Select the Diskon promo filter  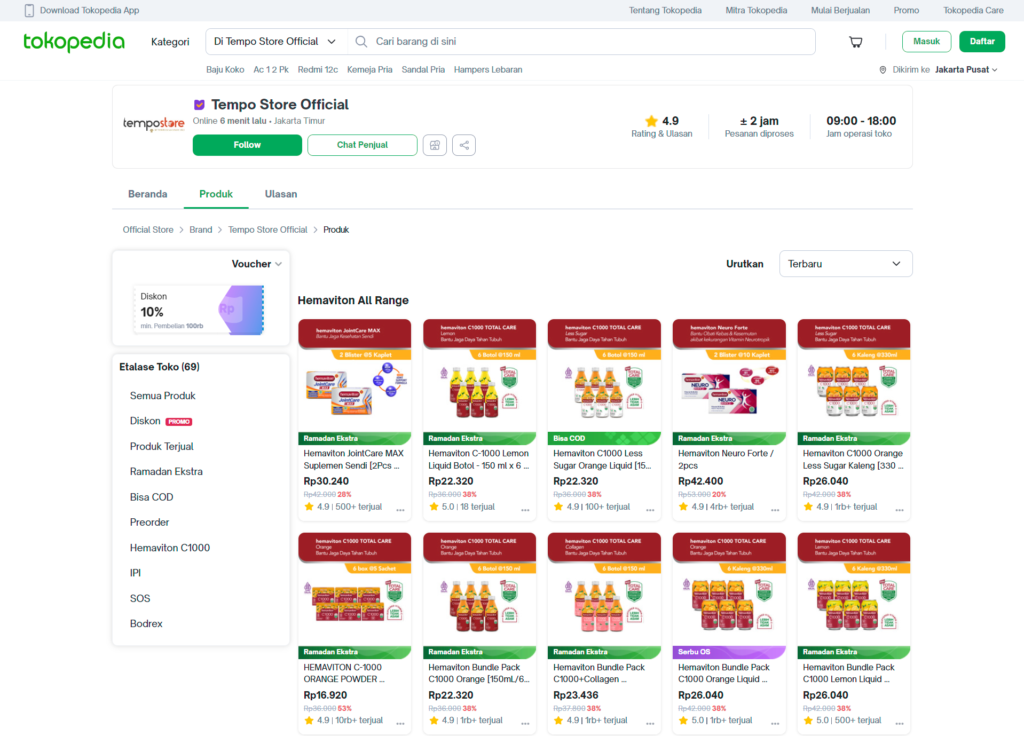(143, 421)
